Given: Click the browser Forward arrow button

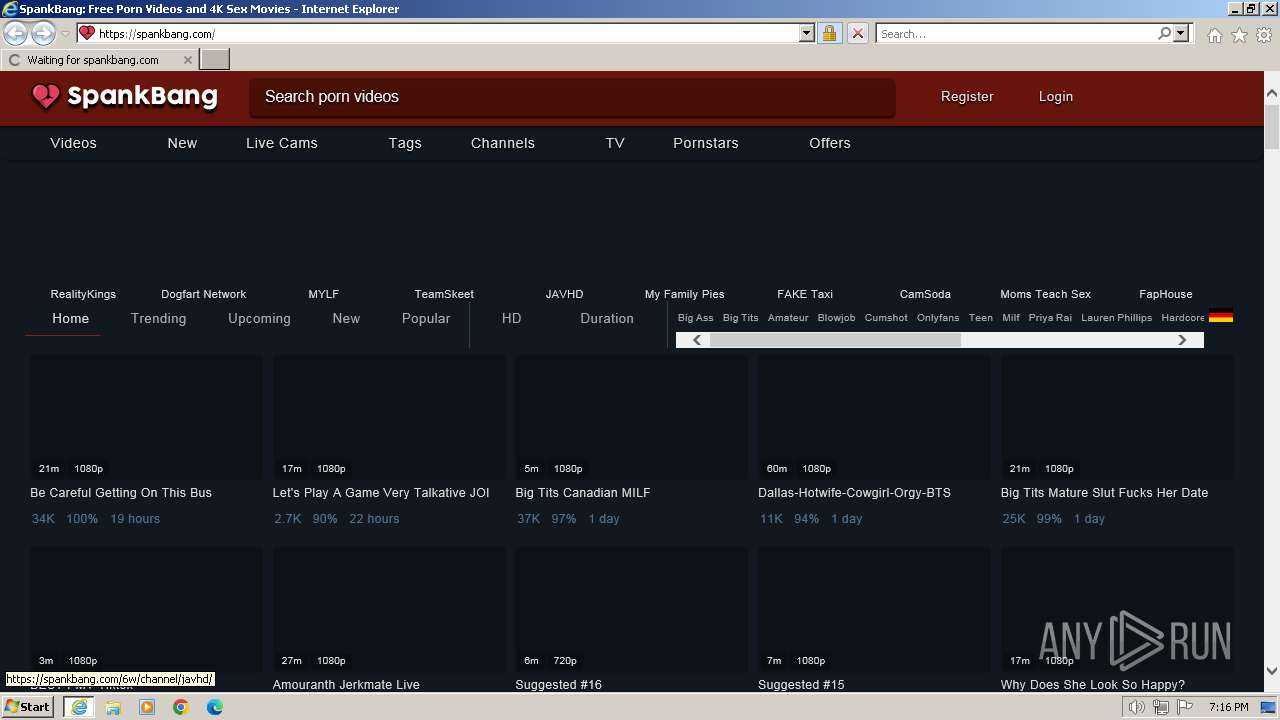Looking at the screenshot, I should coord(43,33).
